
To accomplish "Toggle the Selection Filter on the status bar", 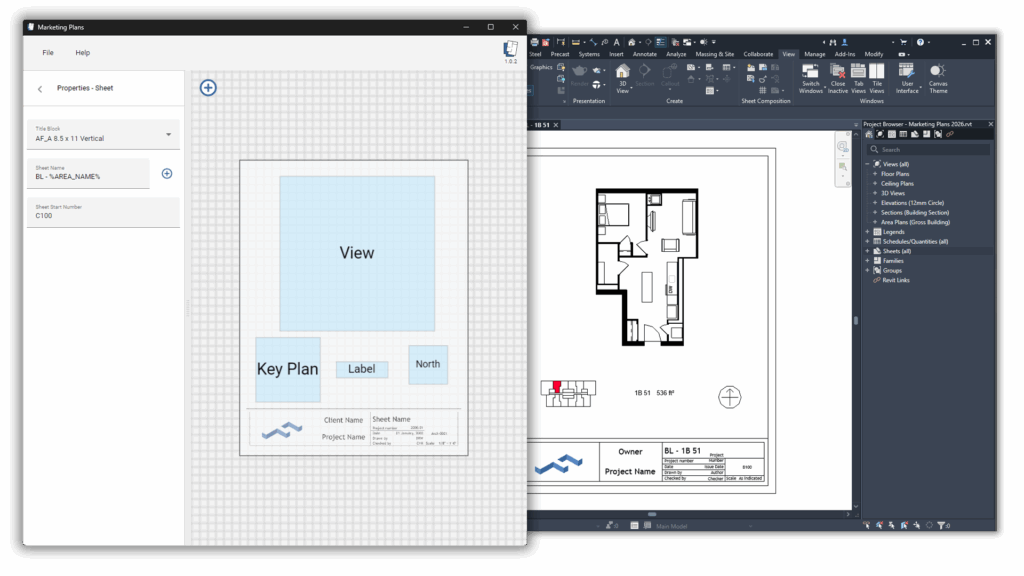I will [941, 525].
